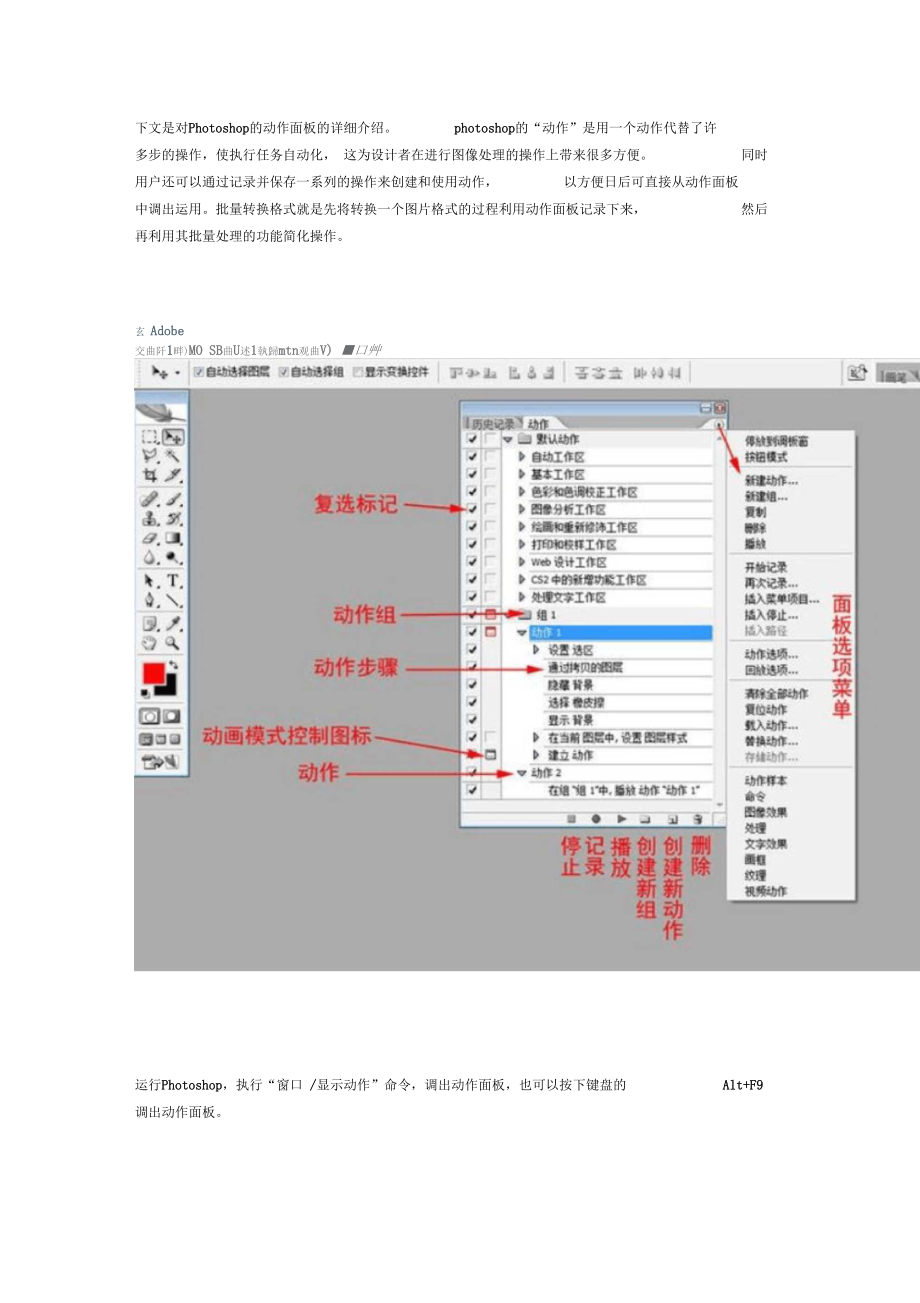Viewport: 920px width, 1303px height.
Task: Select the Horizontal Type tool
Action: coord(173,580)
